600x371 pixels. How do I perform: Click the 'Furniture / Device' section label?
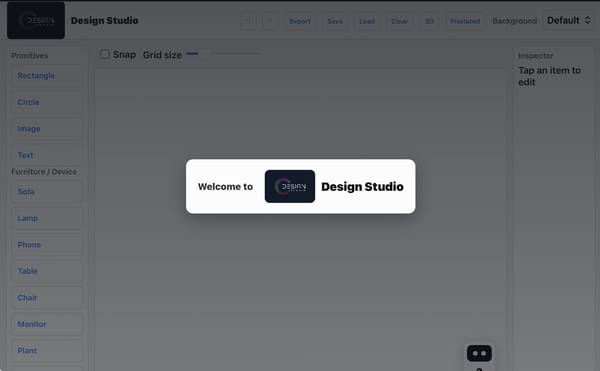(44, 172)
